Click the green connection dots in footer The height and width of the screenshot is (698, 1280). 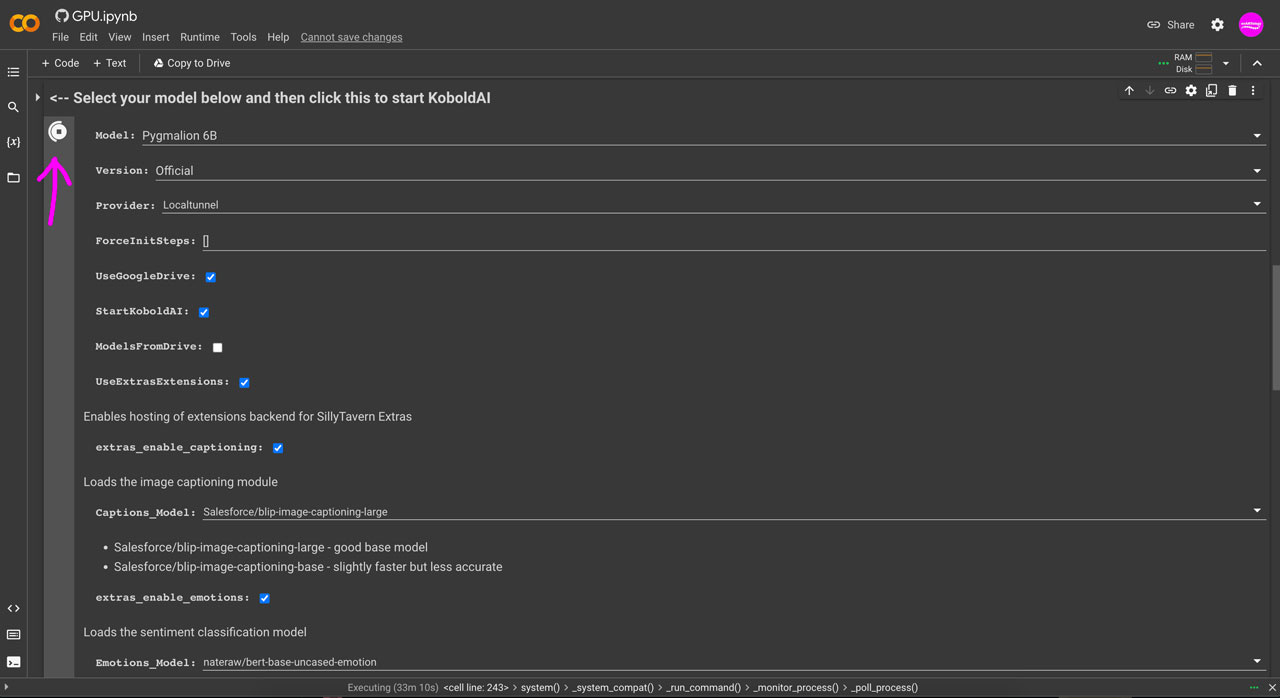pyautogui.click(x=1255, y=687)
